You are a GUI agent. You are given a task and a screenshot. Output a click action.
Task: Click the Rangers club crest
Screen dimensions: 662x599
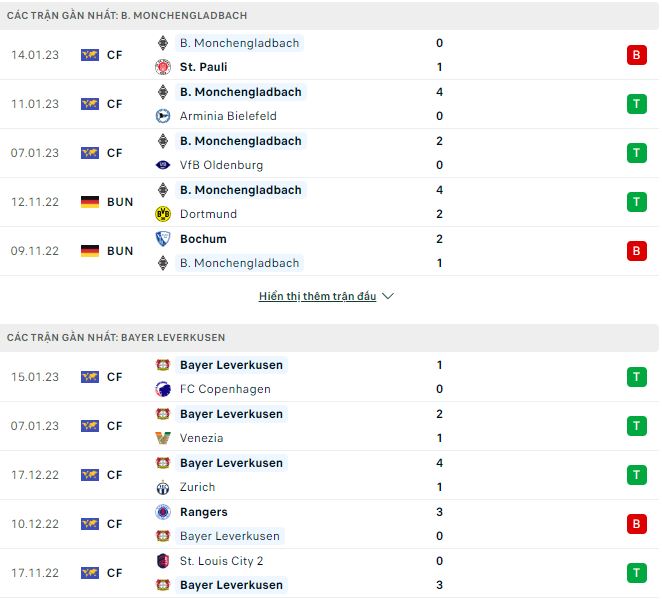(x=163, y=512)
